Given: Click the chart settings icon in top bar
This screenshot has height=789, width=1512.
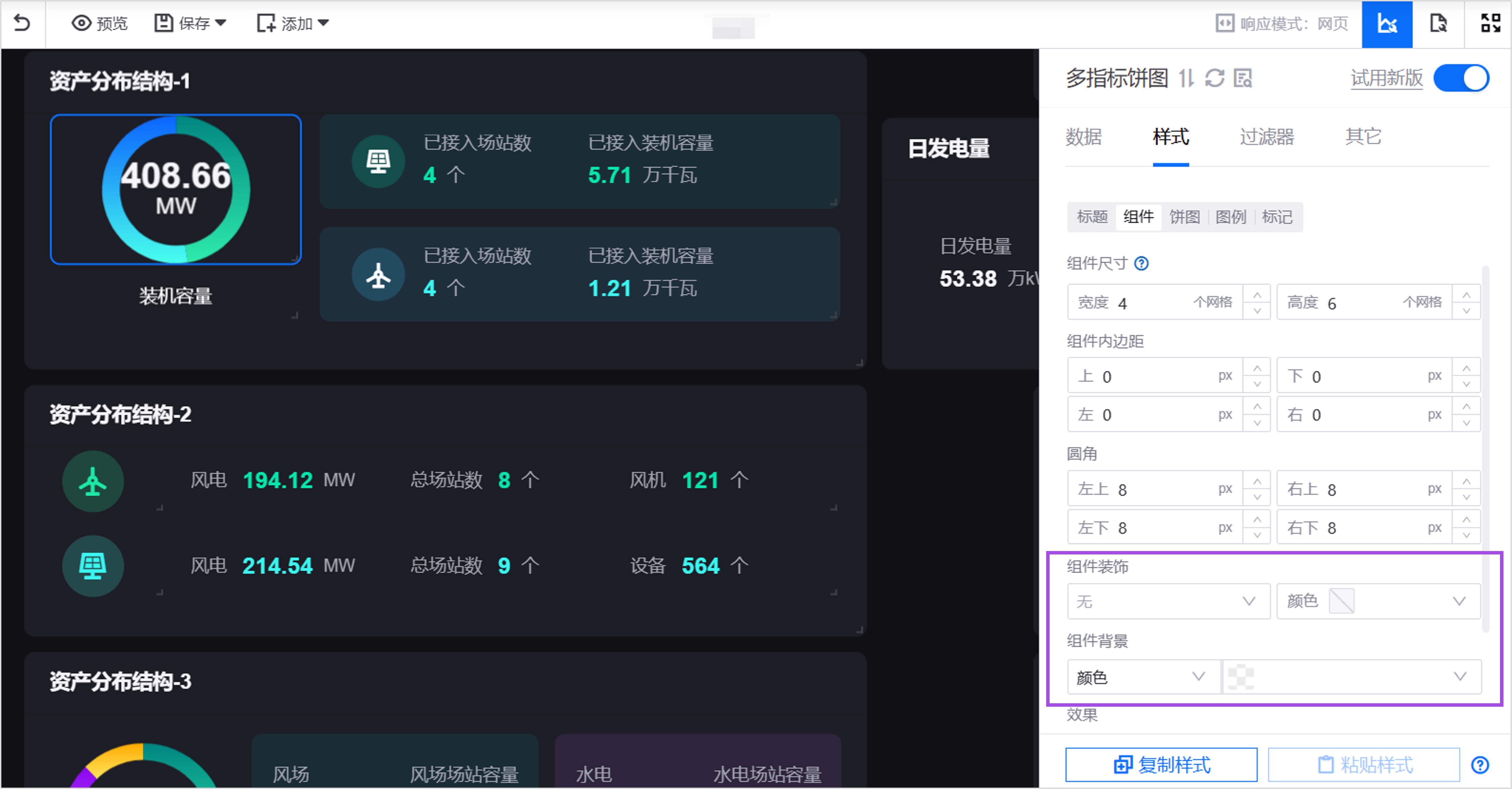Looking at the screenshot, I should click(1387, 24).
